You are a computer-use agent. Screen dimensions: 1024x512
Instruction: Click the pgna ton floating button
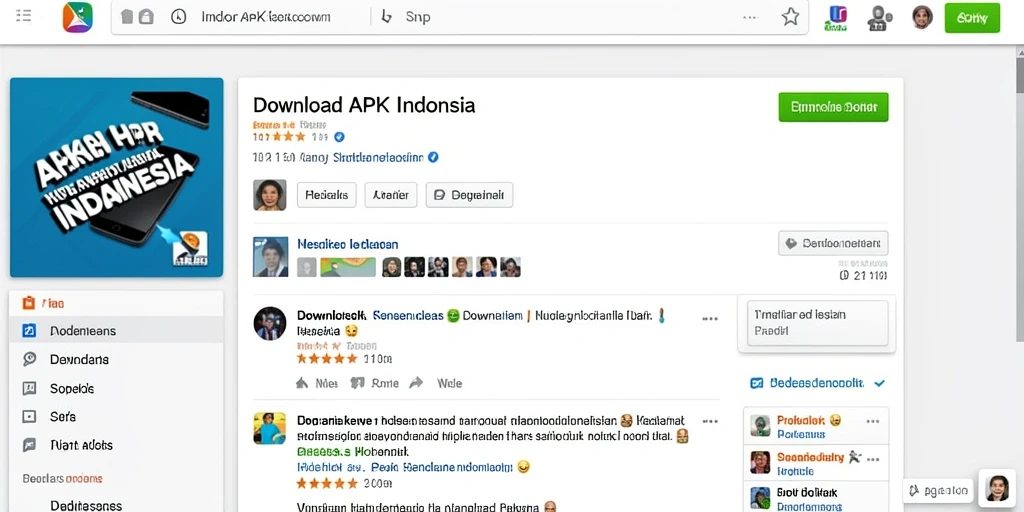coord(938,489)
